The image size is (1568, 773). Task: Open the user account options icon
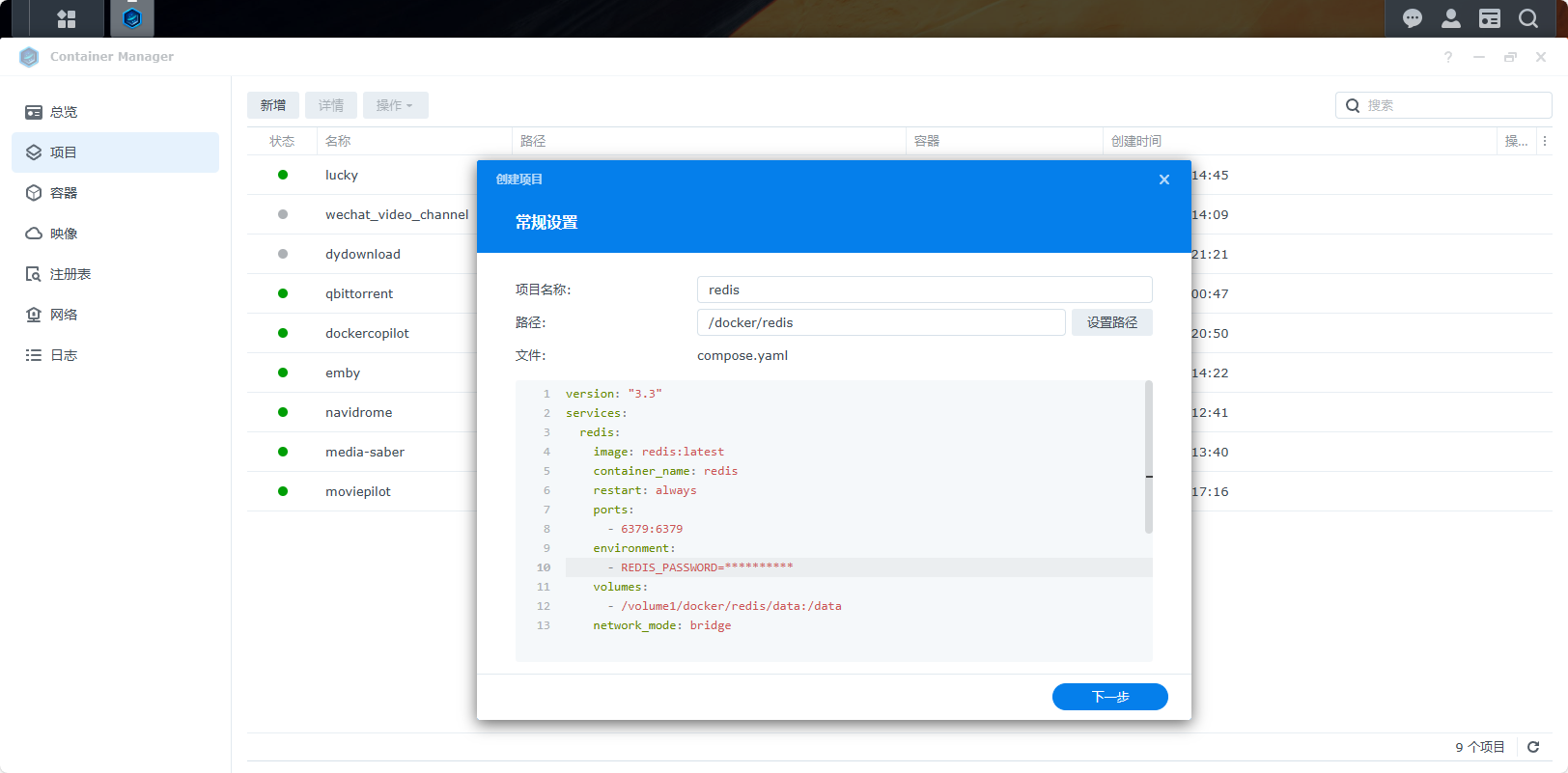(x=1450, y=18)
